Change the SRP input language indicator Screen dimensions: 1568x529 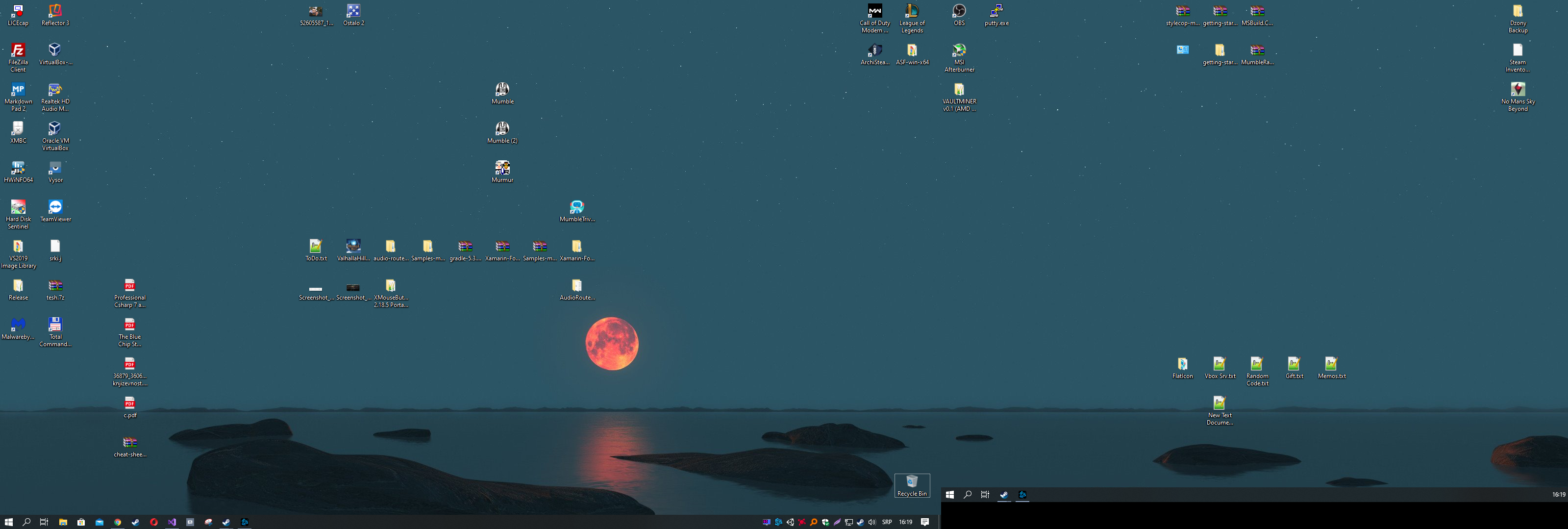click(x=887, y=522)
